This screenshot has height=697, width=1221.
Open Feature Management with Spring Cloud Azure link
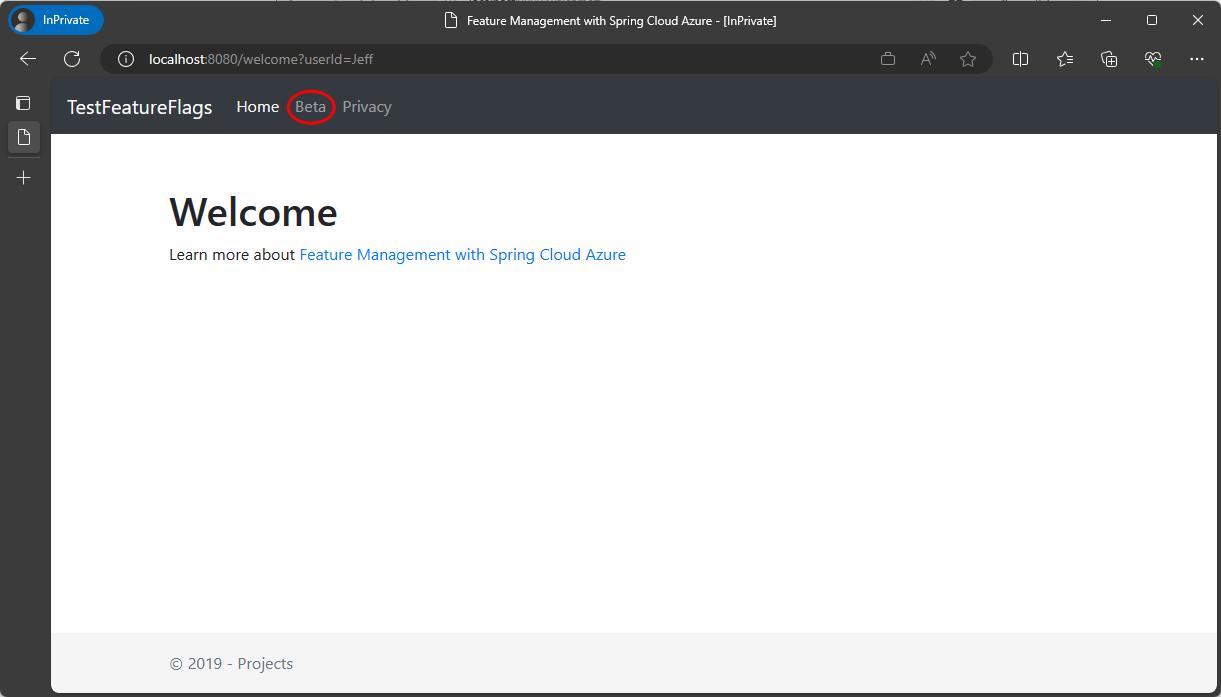coord(463,255)
